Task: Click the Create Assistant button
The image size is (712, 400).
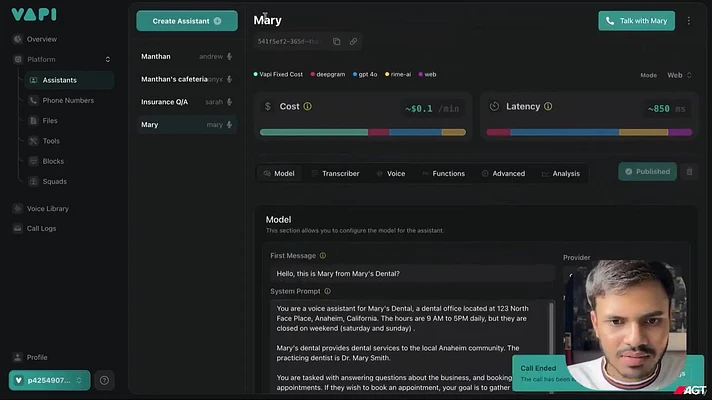Action: pyautogui.click(x=187, y=21)
